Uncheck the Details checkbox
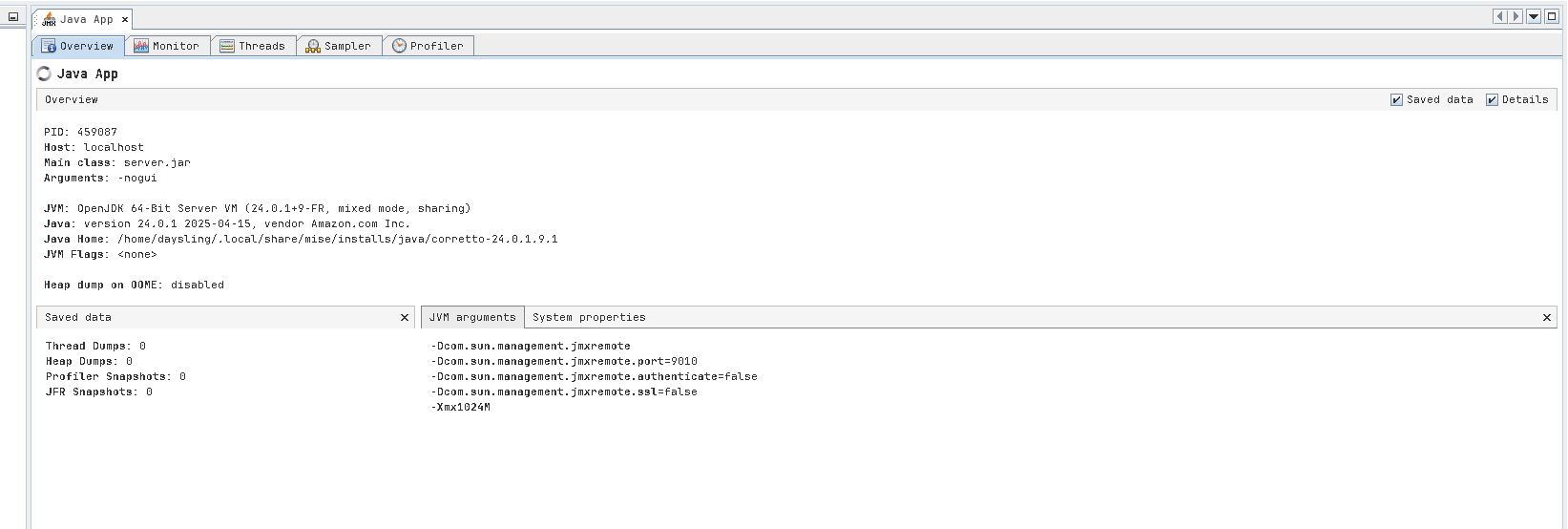Screen dimensions: 1568x529 click(1492, 99)
